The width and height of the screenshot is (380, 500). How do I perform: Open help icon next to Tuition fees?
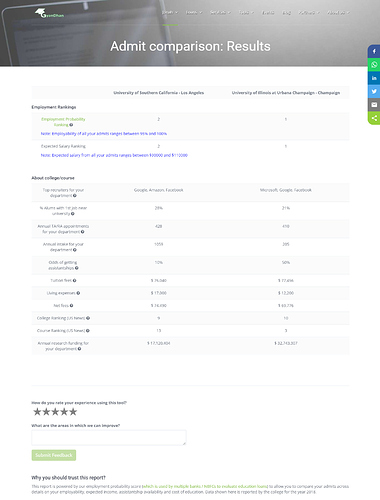pyautogui.click(x=74, y=281)
